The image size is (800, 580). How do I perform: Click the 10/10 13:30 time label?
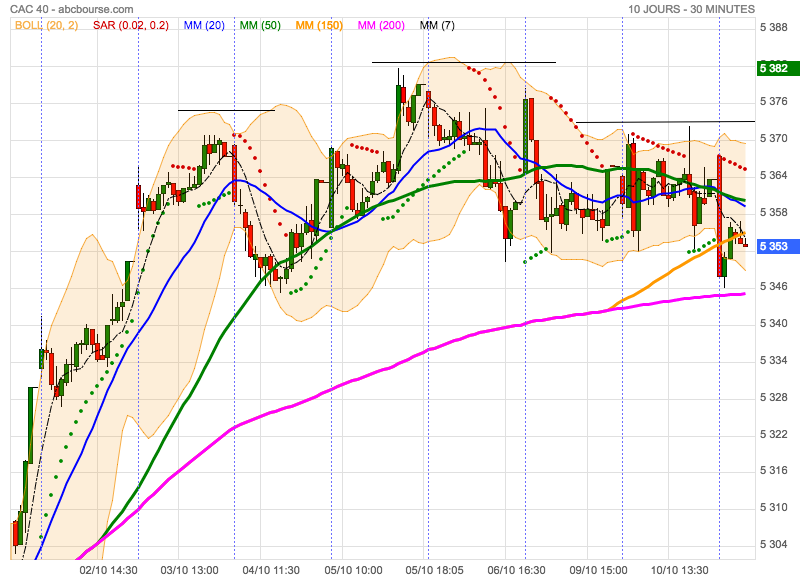click(x=680, y=570)
